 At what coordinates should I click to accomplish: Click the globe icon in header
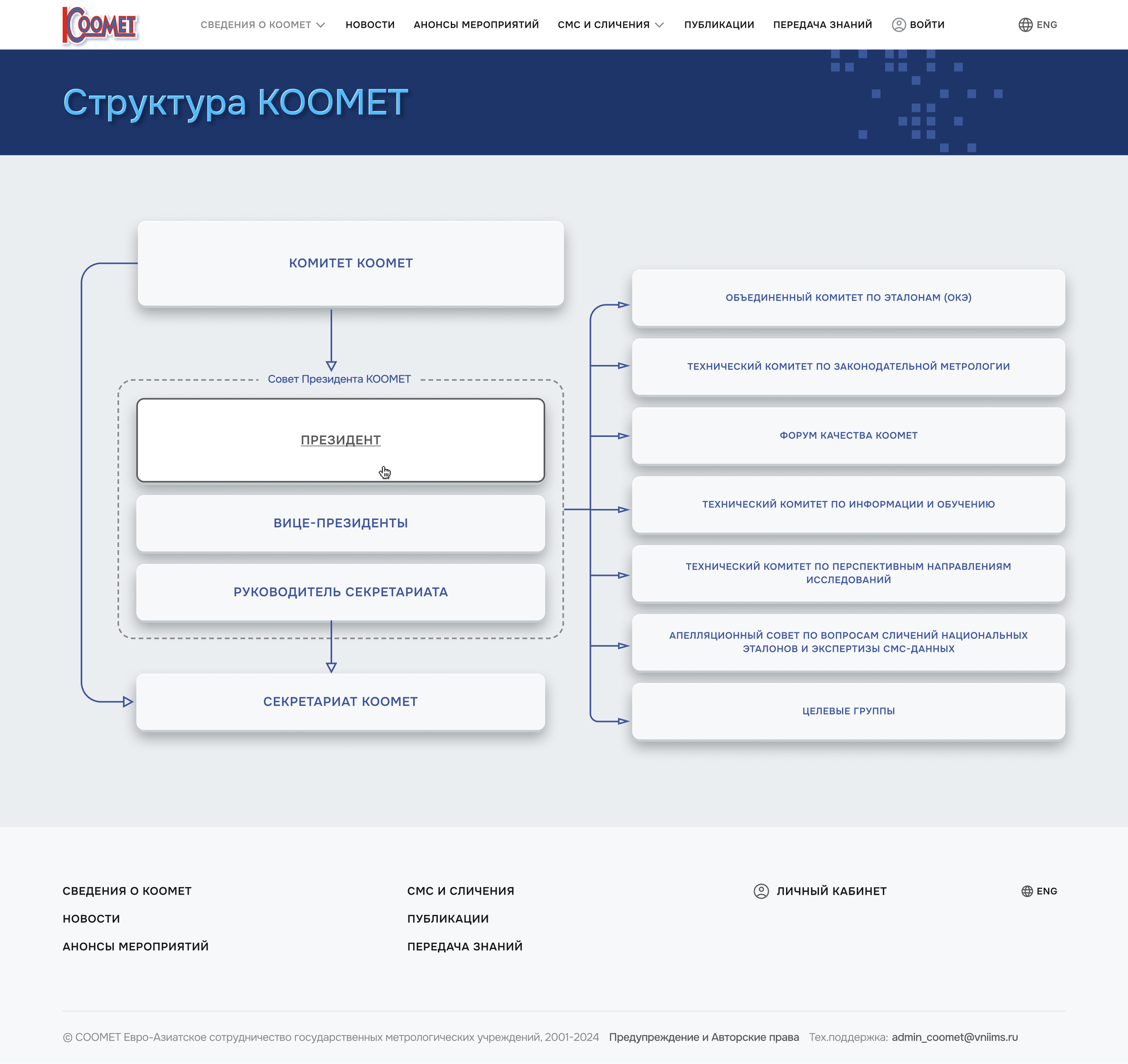click(x=1025, y=24)
